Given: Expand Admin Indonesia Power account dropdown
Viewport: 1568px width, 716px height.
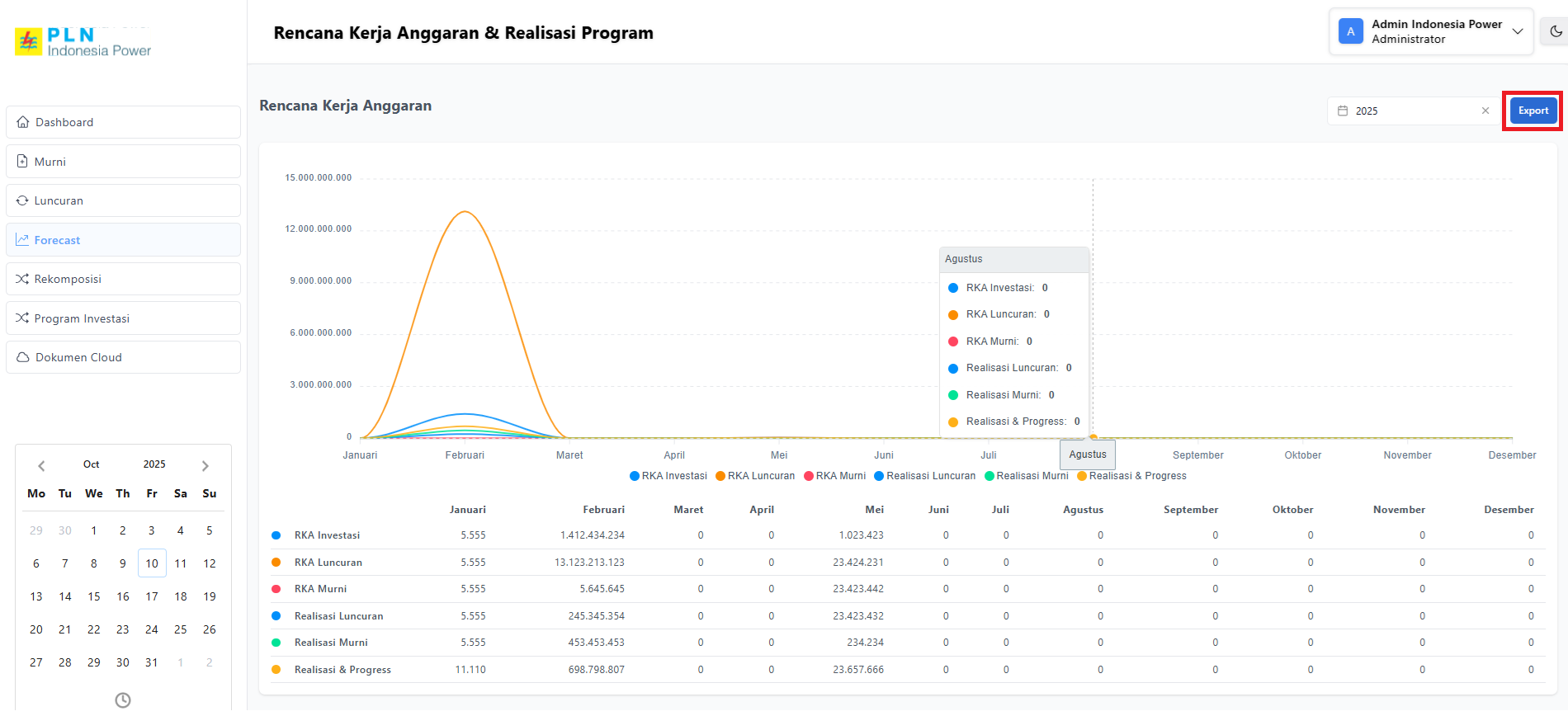Looking at the screenshot, I should (x=1517, y=31).
